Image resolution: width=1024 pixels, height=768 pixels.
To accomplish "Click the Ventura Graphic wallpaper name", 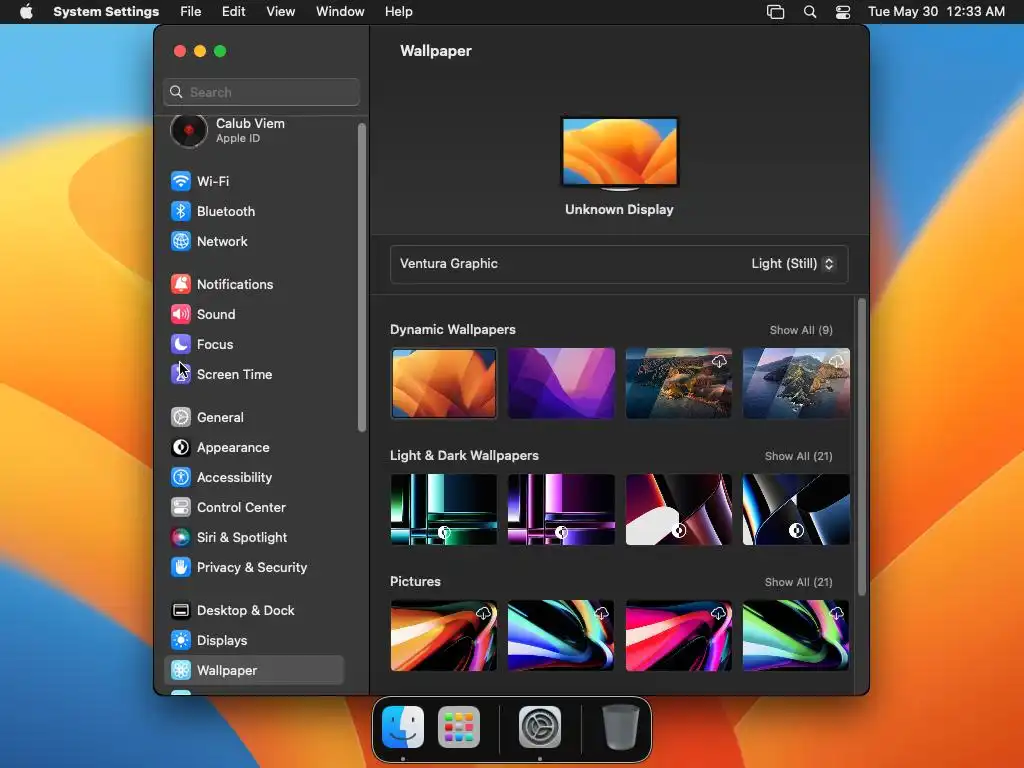I will 449,264.
